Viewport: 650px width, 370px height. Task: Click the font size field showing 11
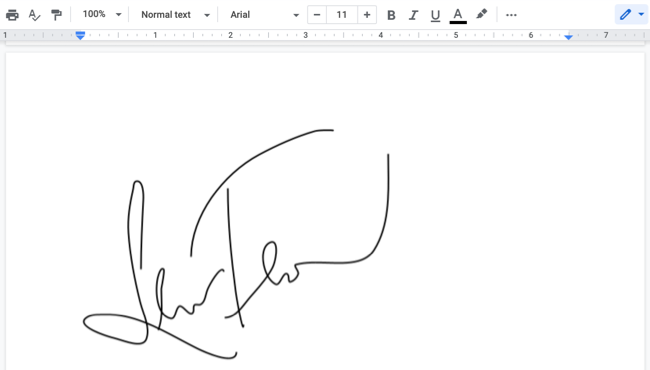342,15
